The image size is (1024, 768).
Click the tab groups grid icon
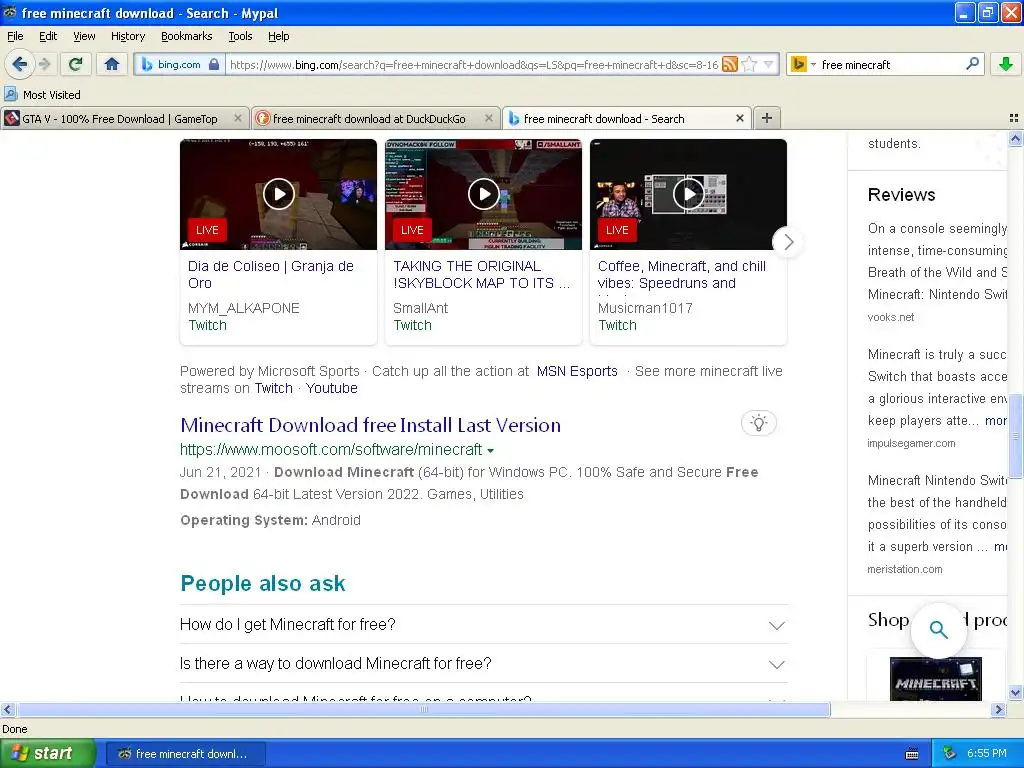tap(1014, 118)
